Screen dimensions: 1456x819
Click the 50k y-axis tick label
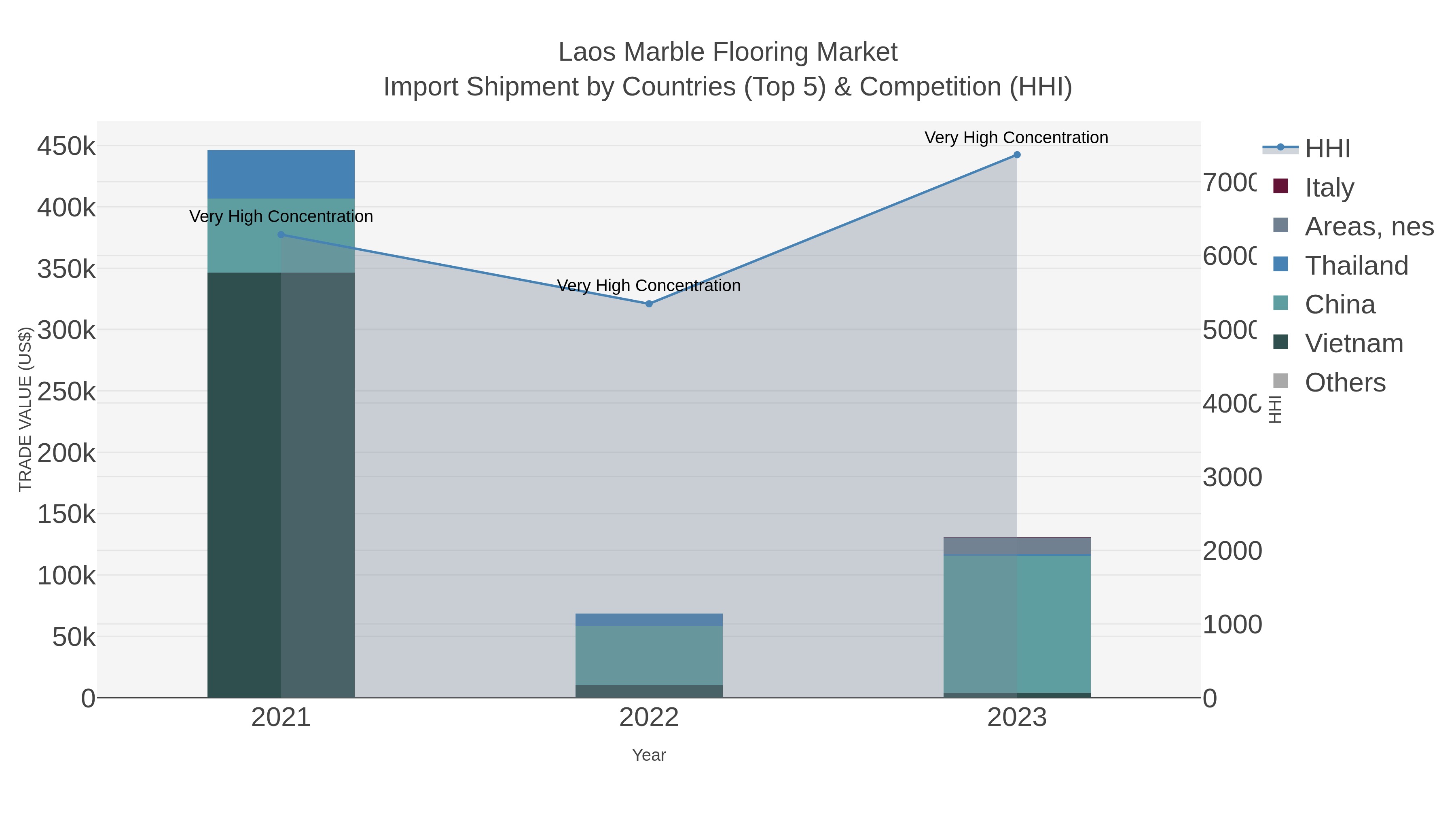74,637
